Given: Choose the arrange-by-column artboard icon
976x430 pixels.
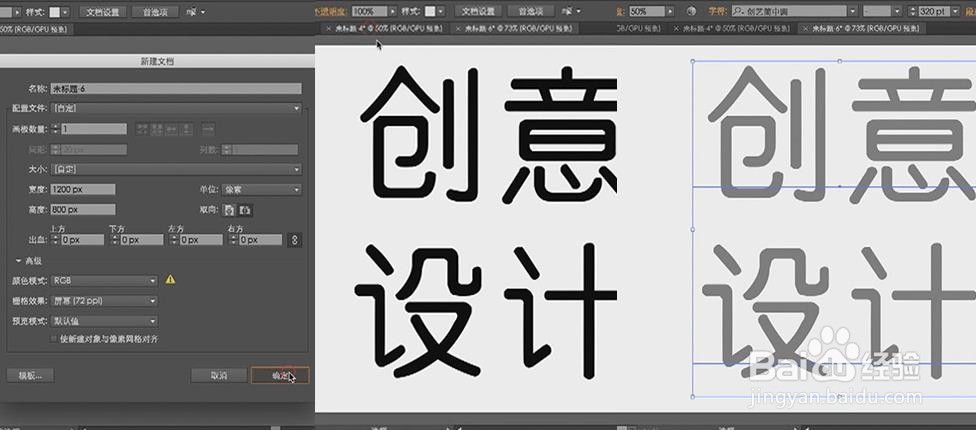Looking at the screenshot, I should point(186,129).
